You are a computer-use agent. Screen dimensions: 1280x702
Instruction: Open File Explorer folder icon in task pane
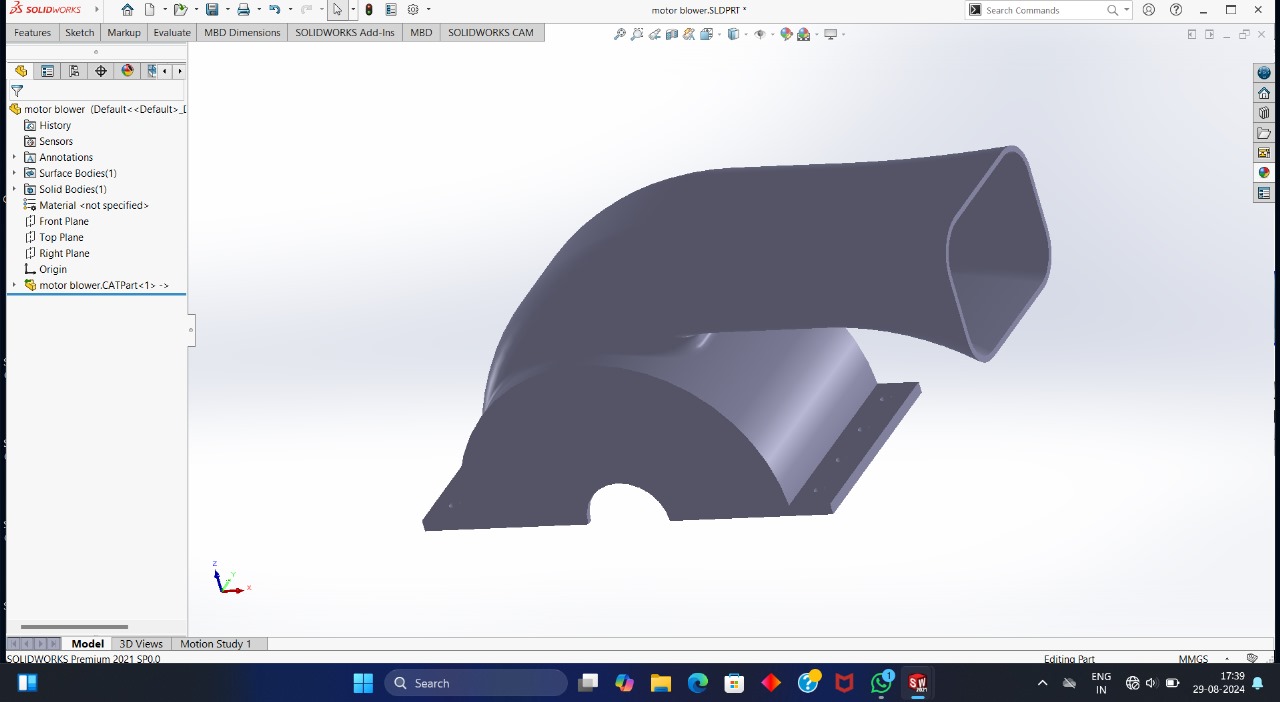click(x=1264, y=133)
